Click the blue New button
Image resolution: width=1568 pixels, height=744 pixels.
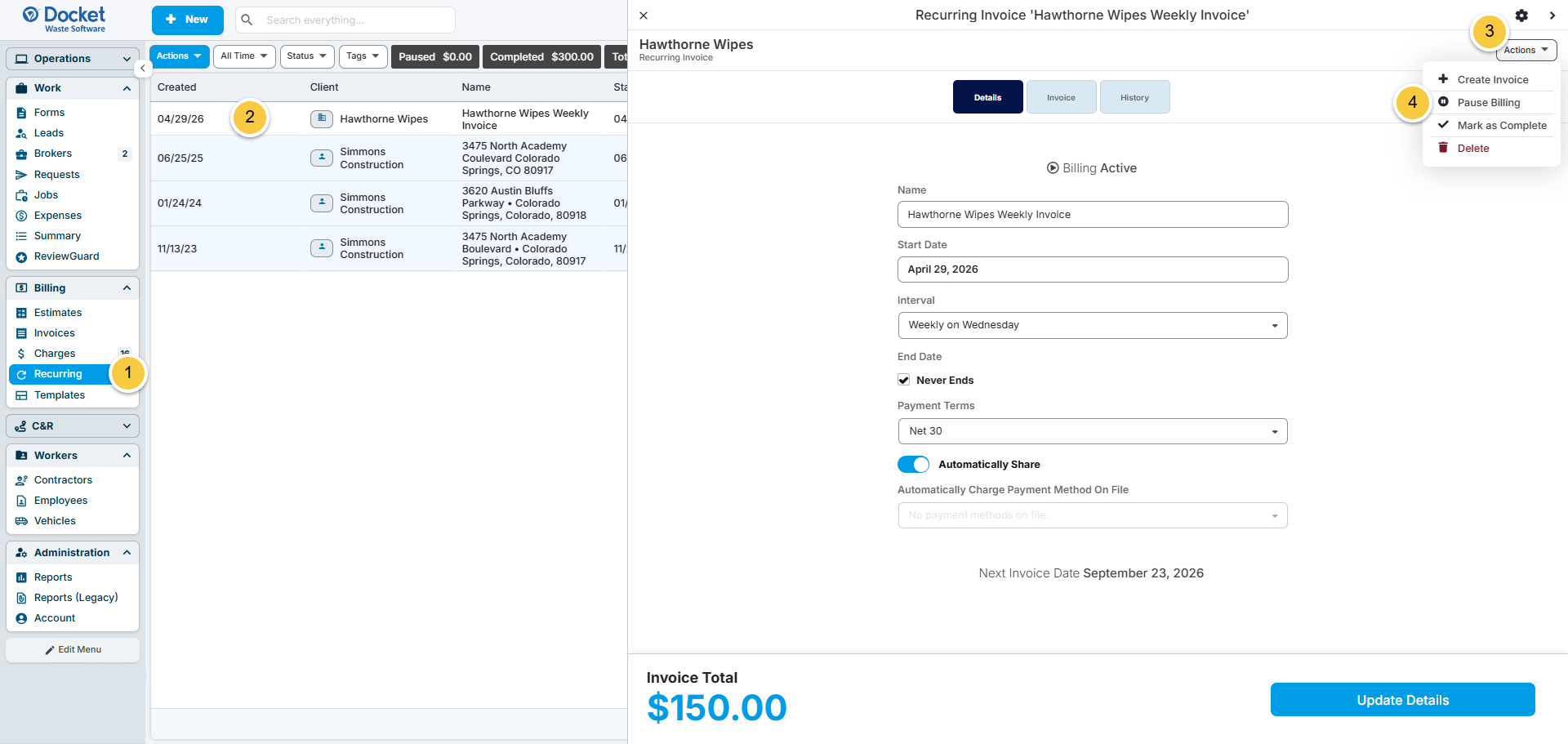pyautogui.click(x=187, y=20)
